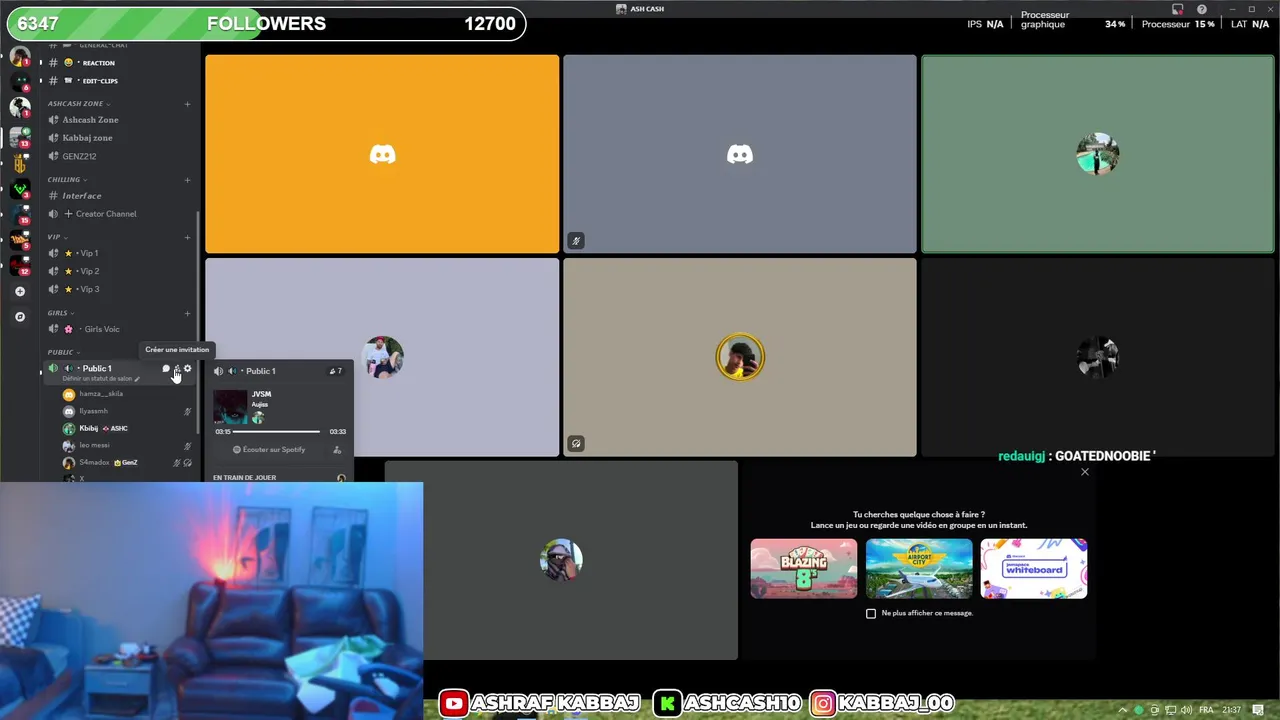Screen dimensions: 1280x720
Task: Open the golden crest server icon
Action: pyautogui.click(x=20, y=161)
